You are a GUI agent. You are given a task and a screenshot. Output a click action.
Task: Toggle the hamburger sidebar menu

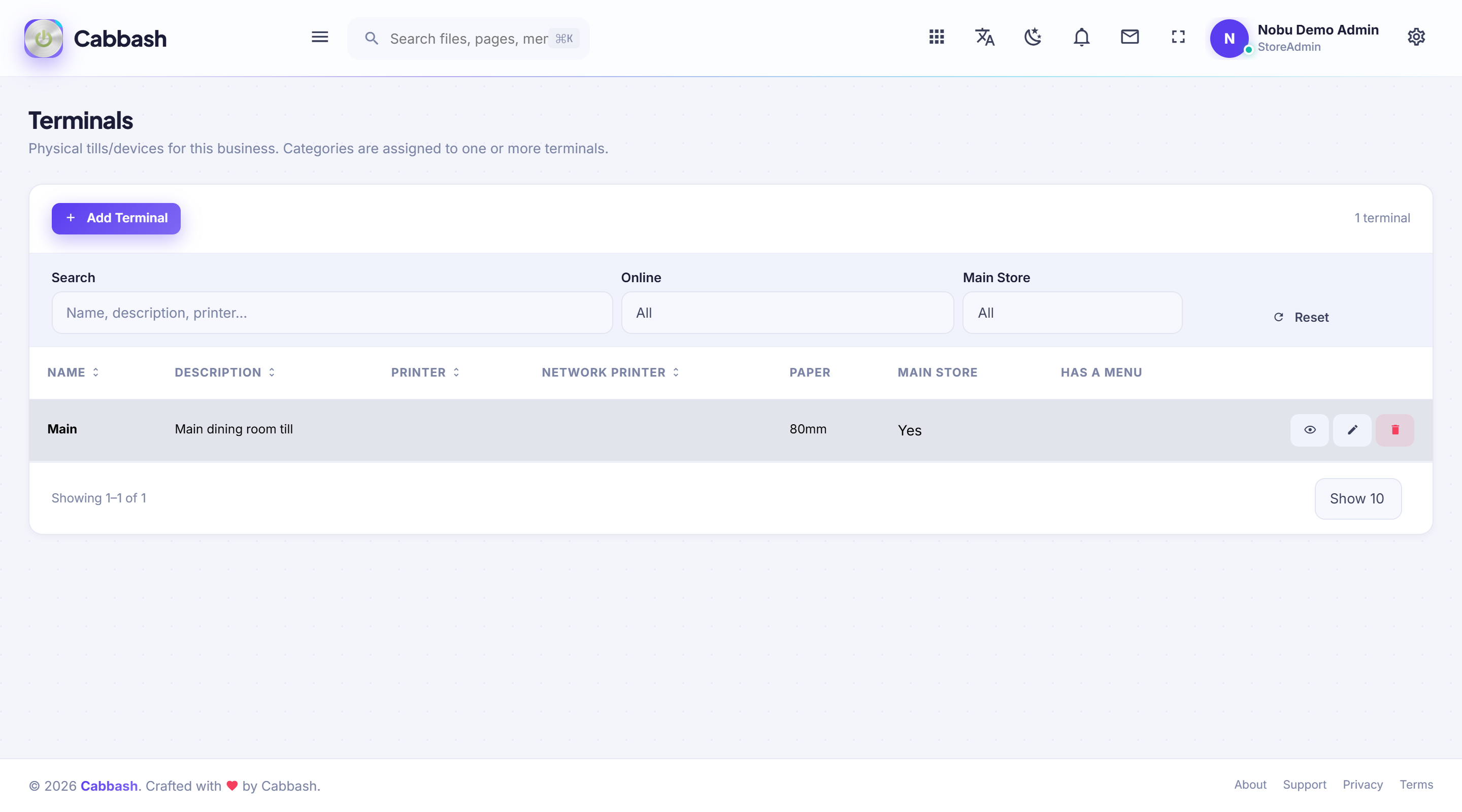[x=319, y=38]
